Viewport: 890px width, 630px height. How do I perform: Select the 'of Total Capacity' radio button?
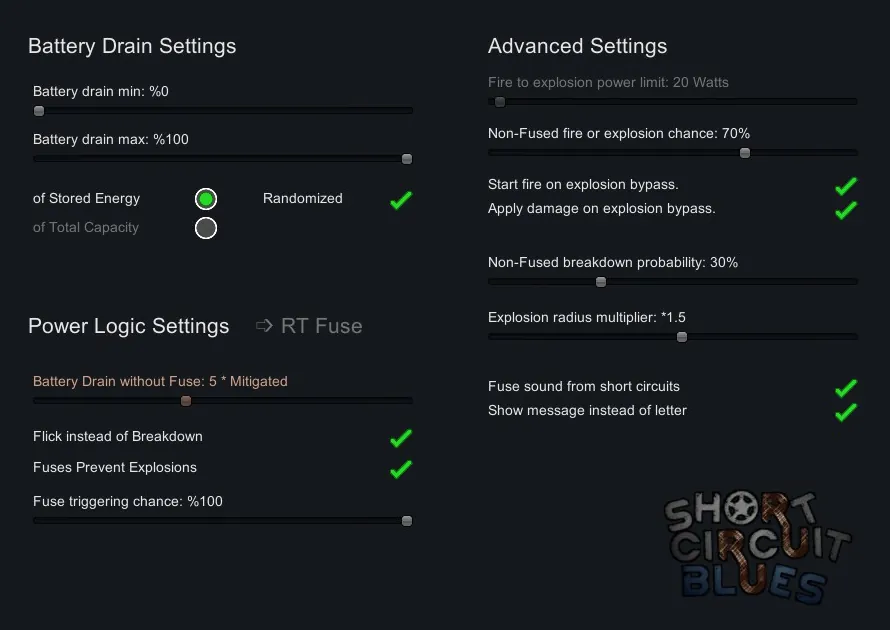point(206,228)
